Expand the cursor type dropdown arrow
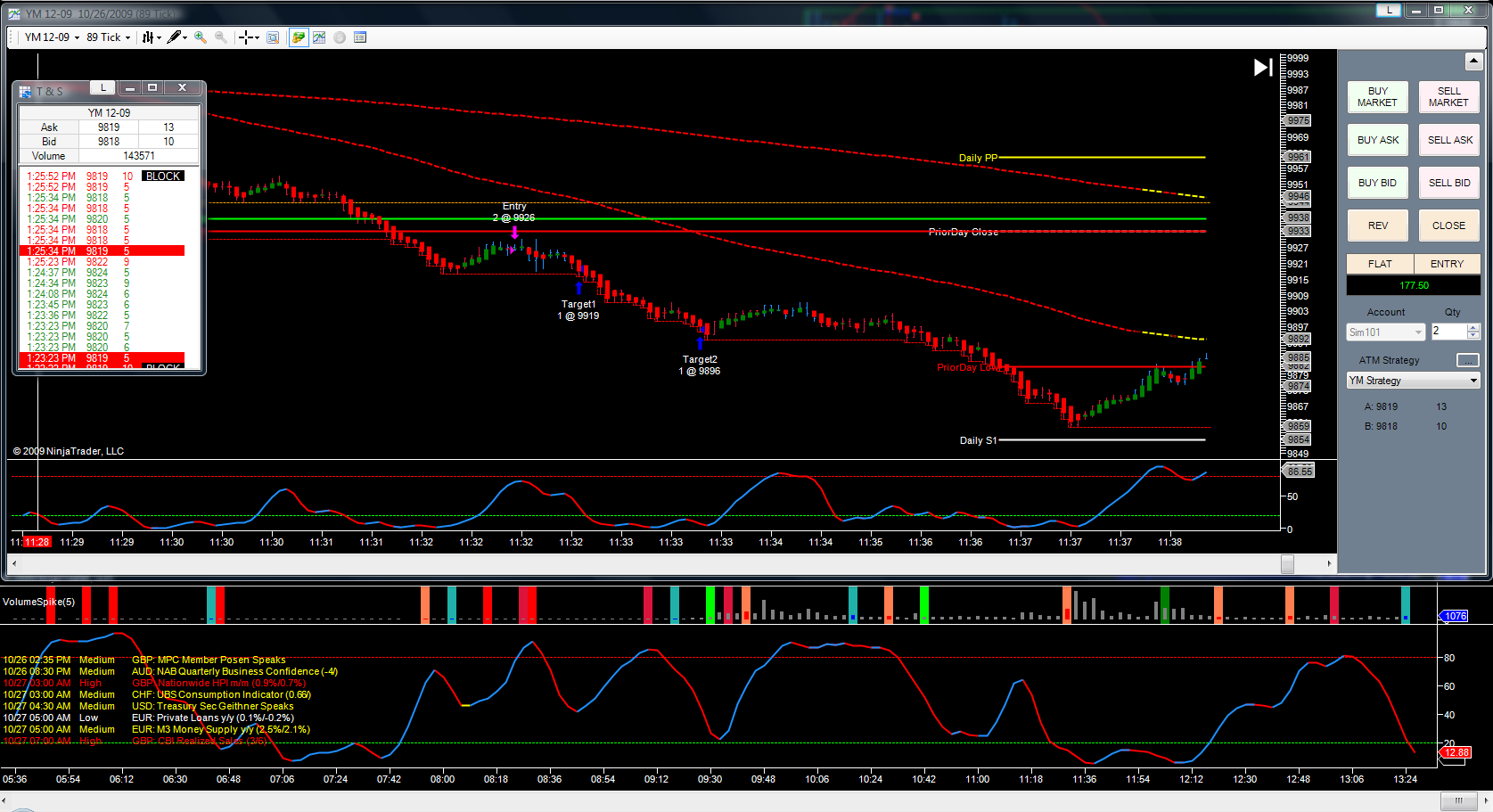 (x=257, y=37)
